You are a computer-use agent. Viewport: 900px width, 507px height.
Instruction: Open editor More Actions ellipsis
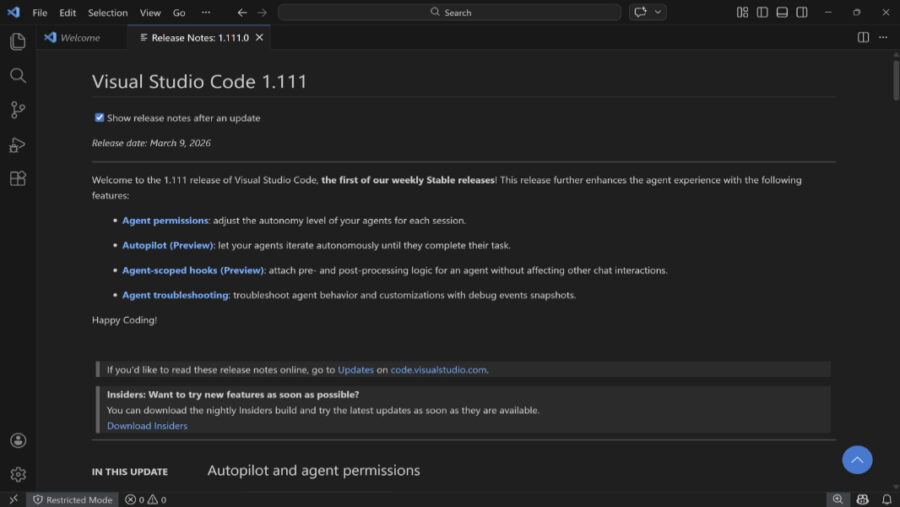[x=883, y=37]
